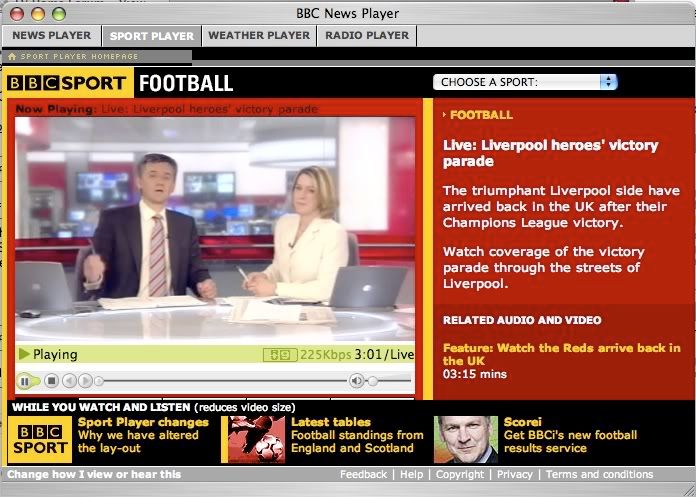Switch to the Weather Player tab
The height and width of the screenshot is (497, 696).
pyautogui.click(x=259, y=36)
